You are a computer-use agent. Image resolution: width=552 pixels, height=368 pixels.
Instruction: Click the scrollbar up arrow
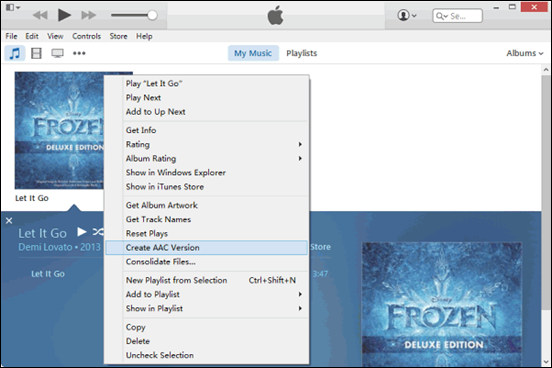546,69
